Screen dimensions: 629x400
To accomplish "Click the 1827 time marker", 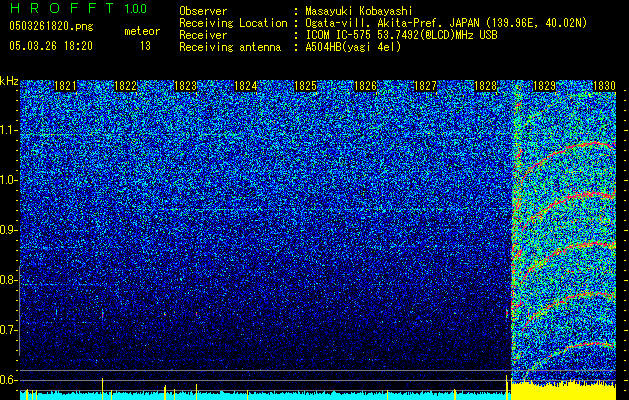I will 425,86.
